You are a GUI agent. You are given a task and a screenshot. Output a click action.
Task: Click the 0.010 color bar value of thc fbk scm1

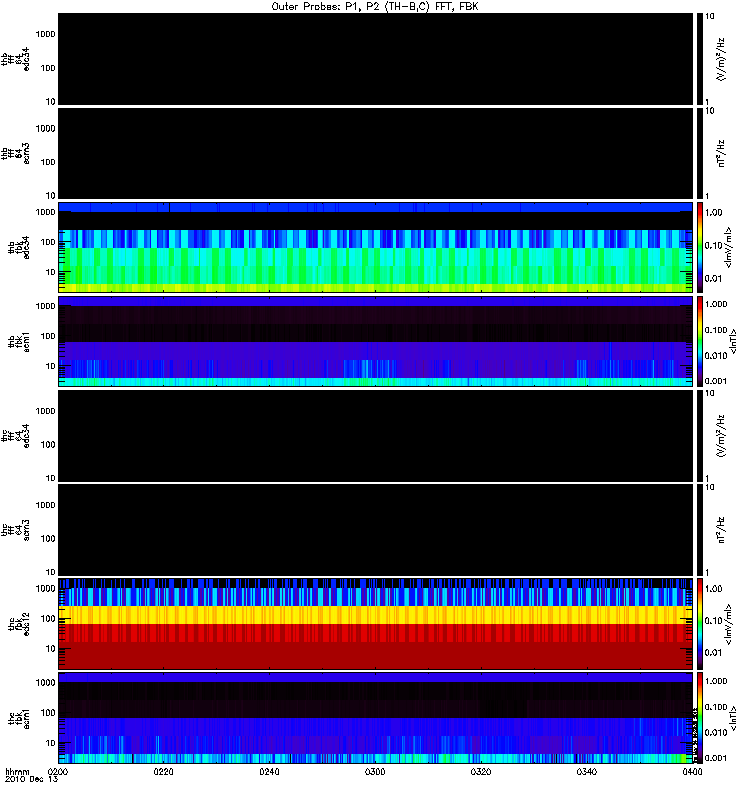tap(716, 732)
